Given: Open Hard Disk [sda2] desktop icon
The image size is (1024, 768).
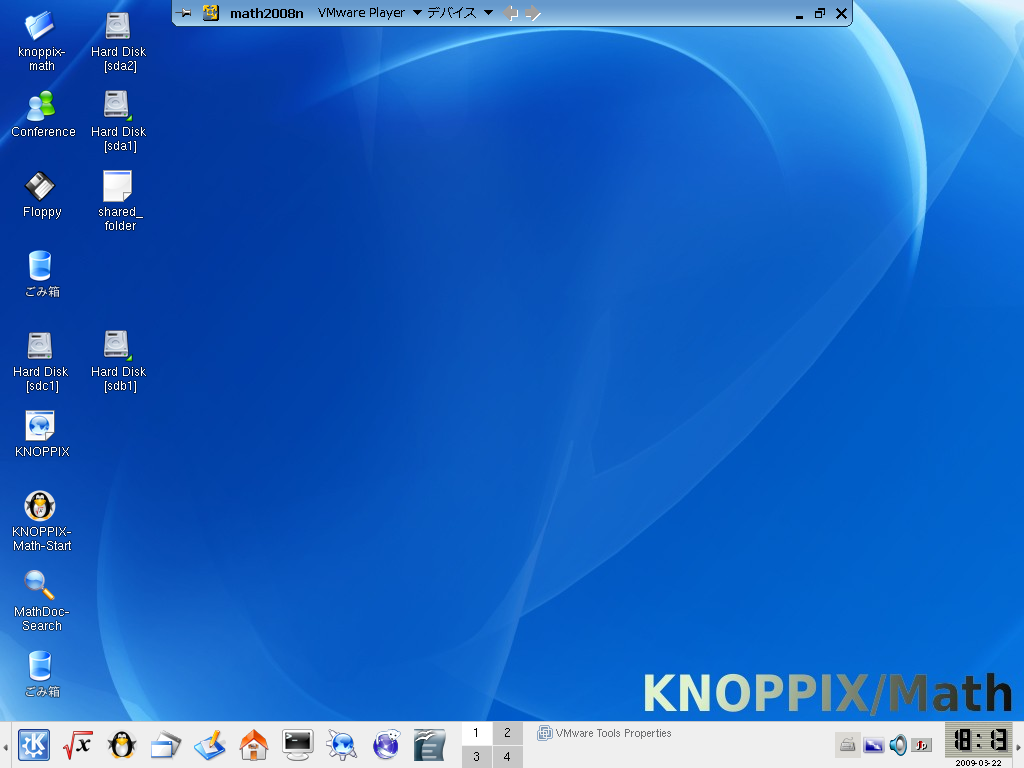Looking at the screenshot, I should (x=118, y=26).
